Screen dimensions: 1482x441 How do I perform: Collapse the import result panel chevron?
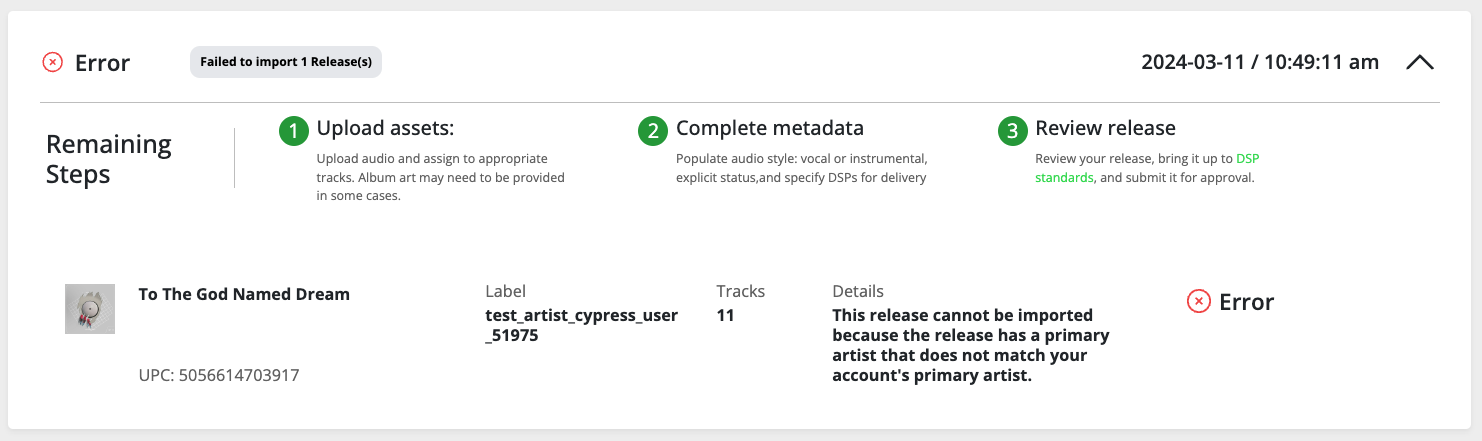click(x=1420, y=62)
